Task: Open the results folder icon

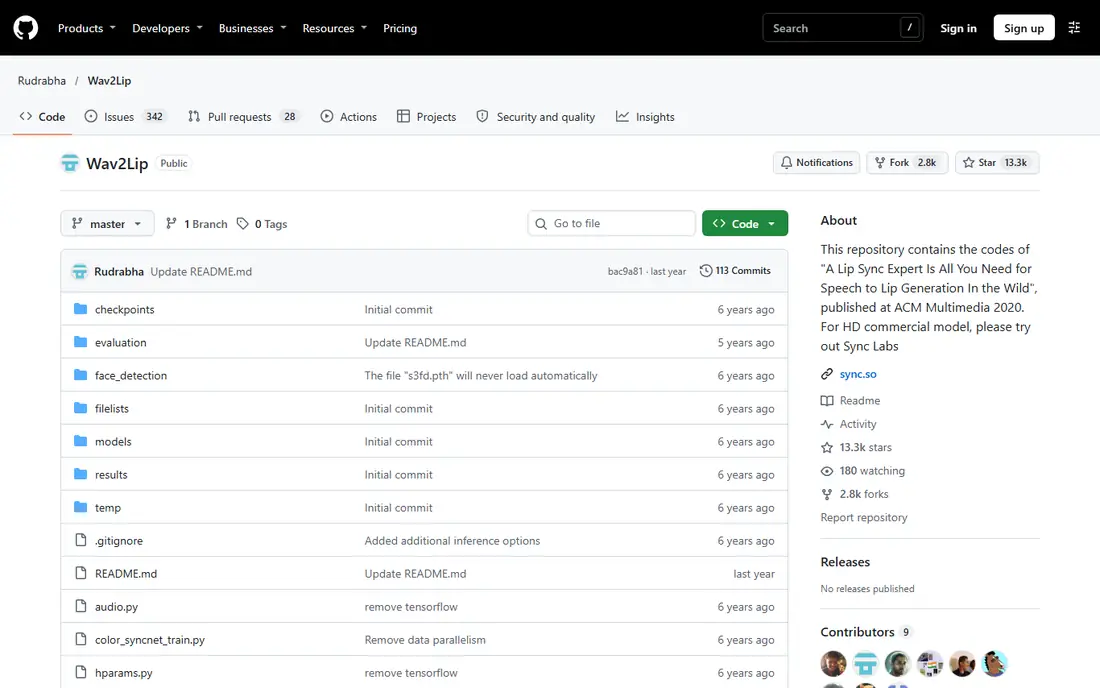Action: point(81,474)
